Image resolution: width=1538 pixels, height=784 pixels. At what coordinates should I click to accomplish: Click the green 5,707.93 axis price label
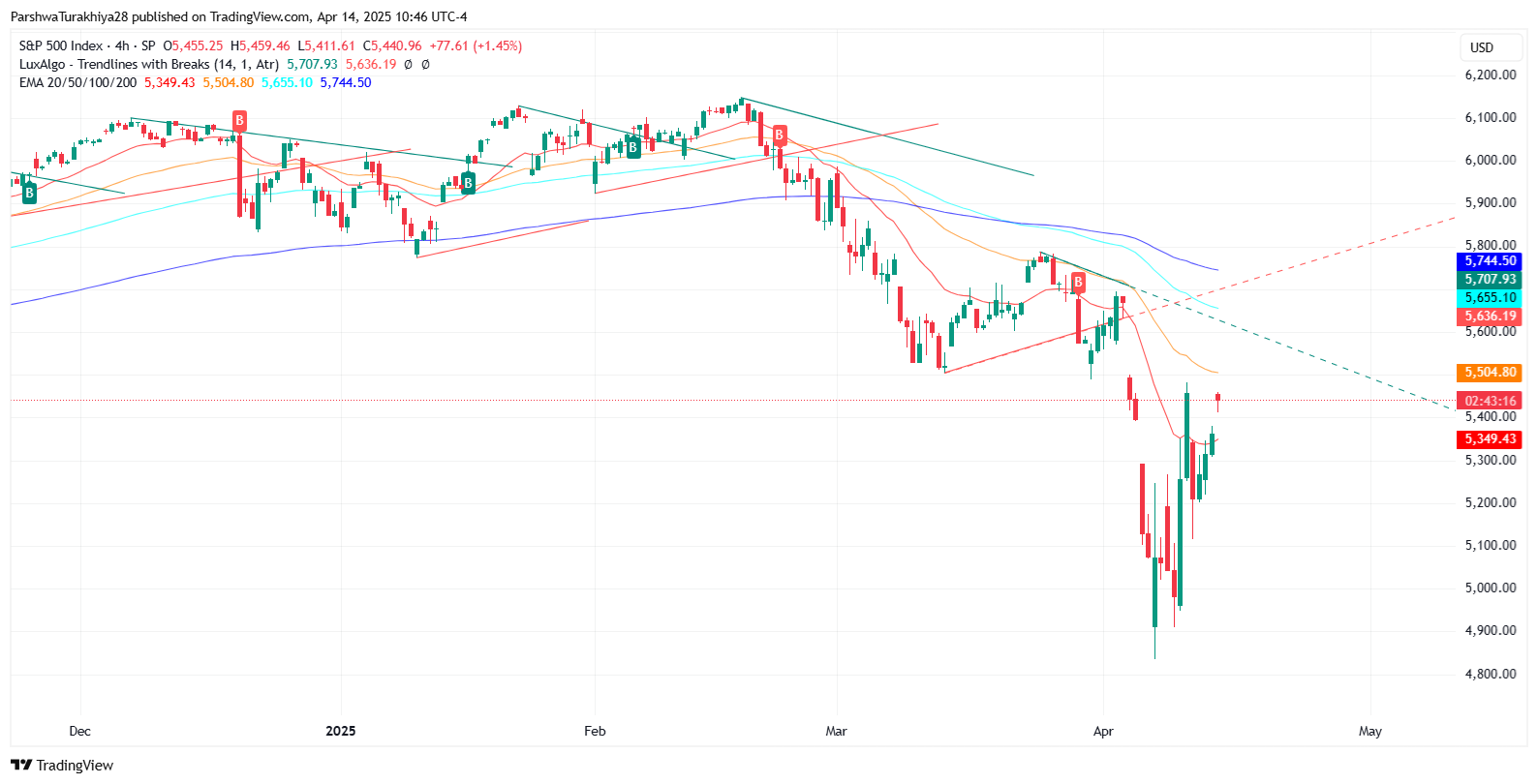(x=1490, y=280)
